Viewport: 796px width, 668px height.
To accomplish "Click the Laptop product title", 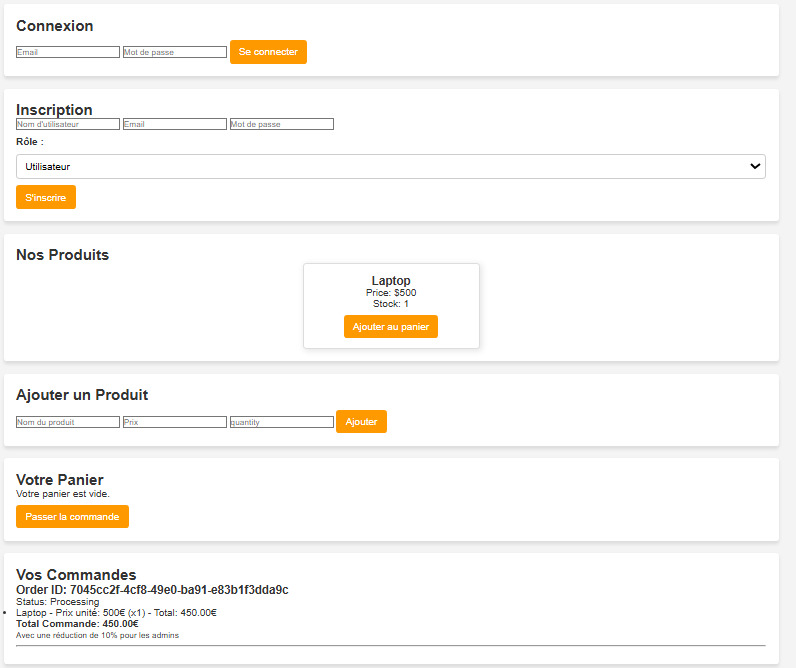I will point(391,281).
